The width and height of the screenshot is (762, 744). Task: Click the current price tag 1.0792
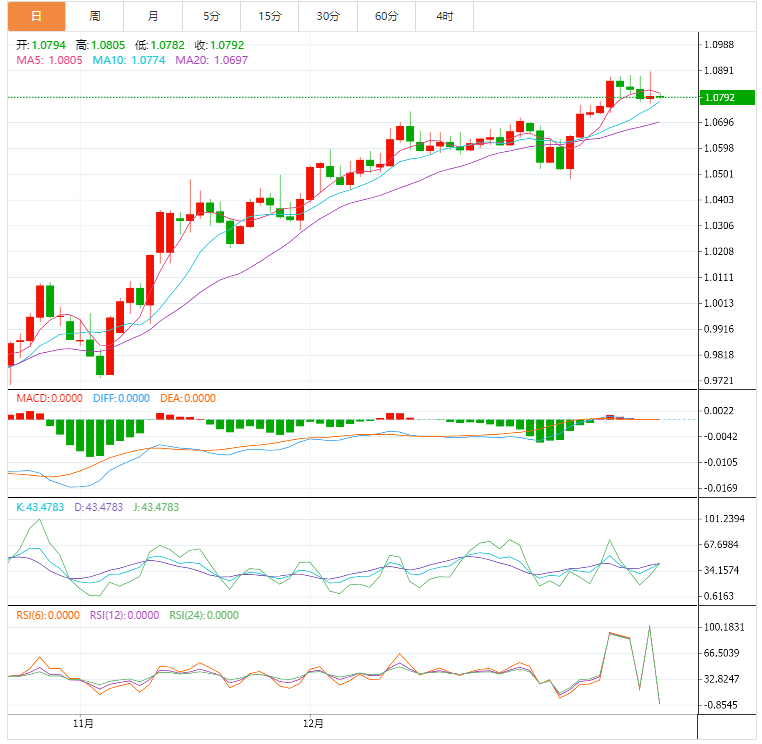(x=719, y=98)
